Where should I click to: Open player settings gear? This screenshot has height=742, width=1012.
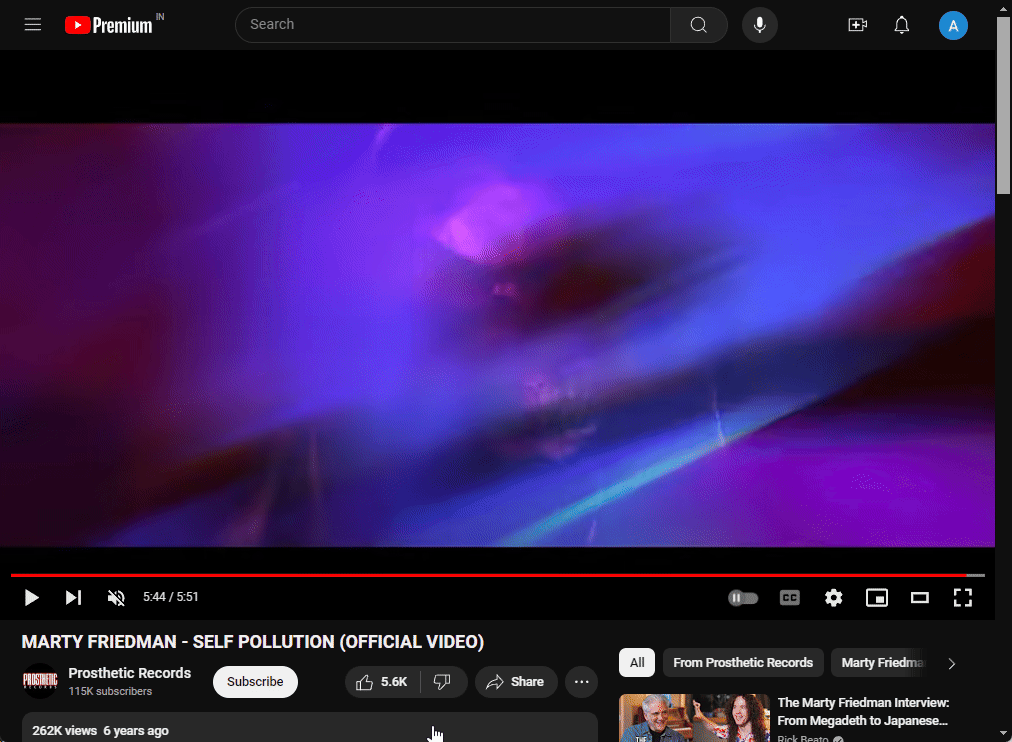coord(833,597)
